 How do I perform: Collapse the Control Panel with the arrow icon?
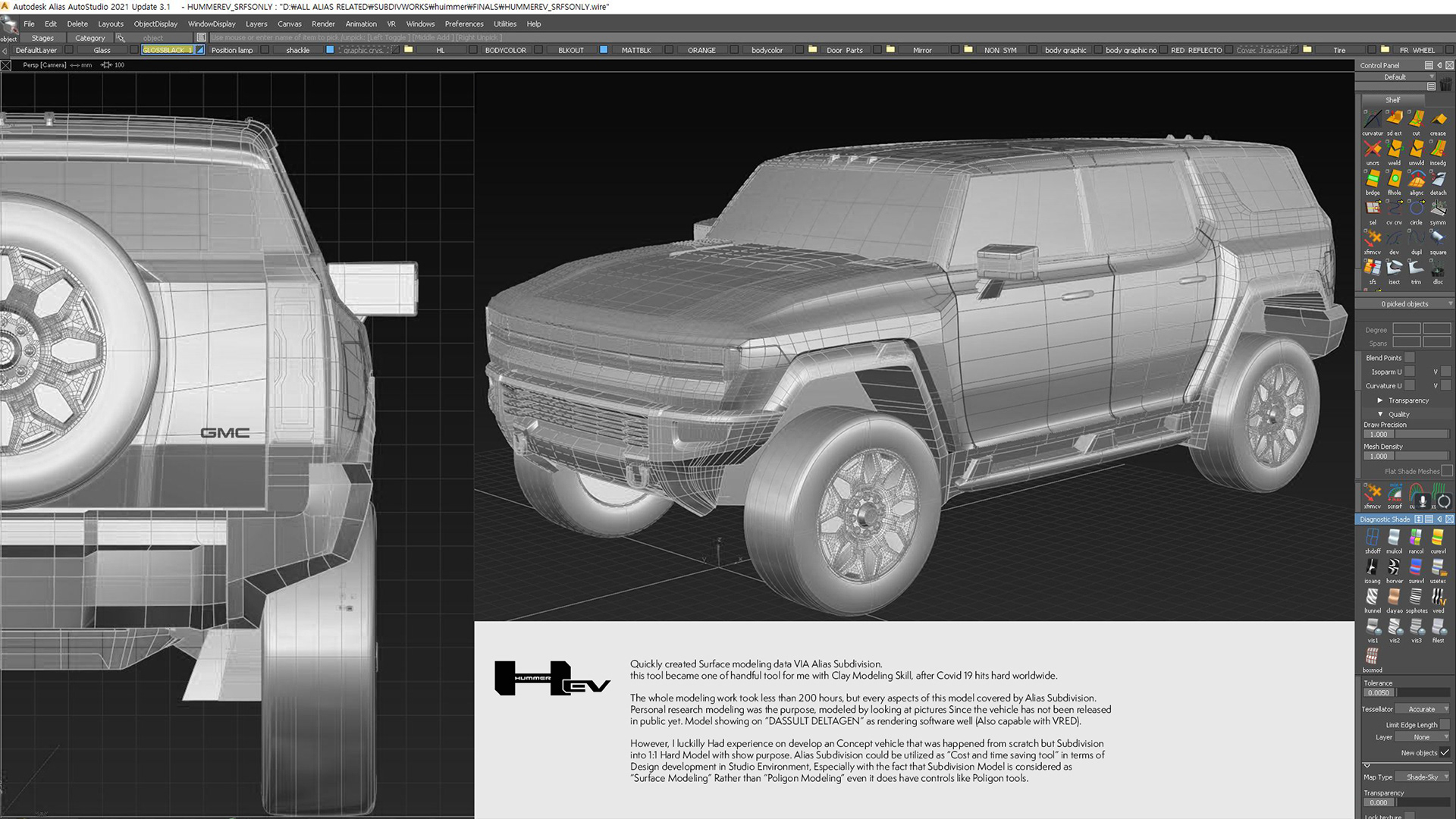[x=1439, y=65]
